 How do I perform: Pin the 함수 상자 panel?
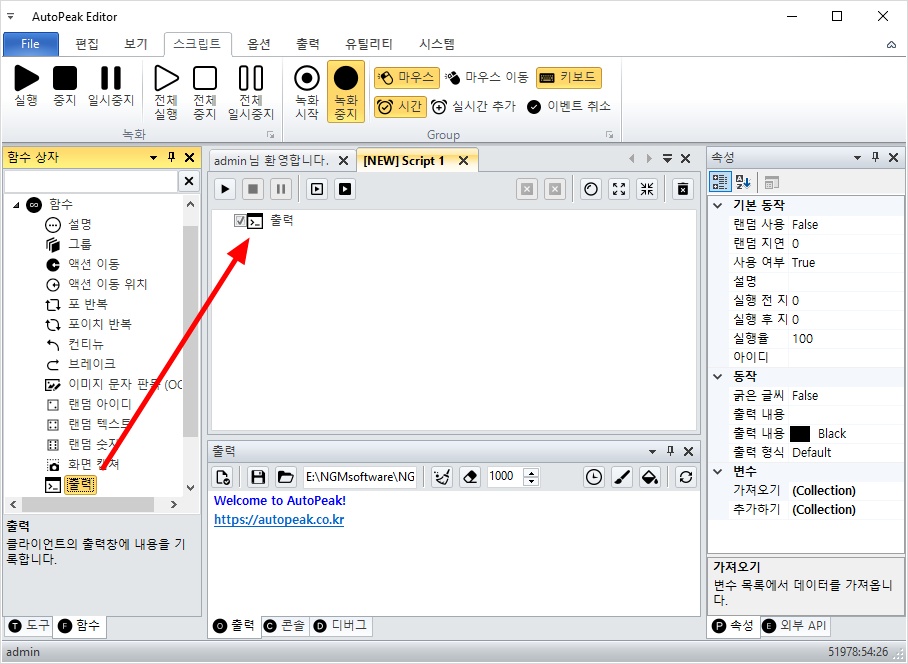171,157
